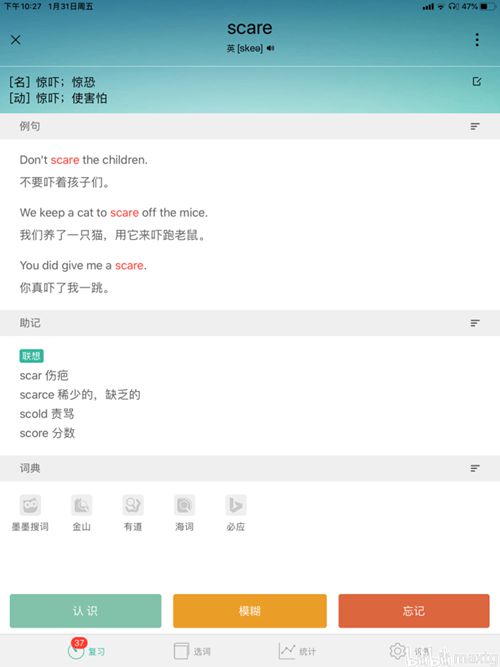Collapse the 助记 section
Screen dimensions: 500x667
point(475,323)
